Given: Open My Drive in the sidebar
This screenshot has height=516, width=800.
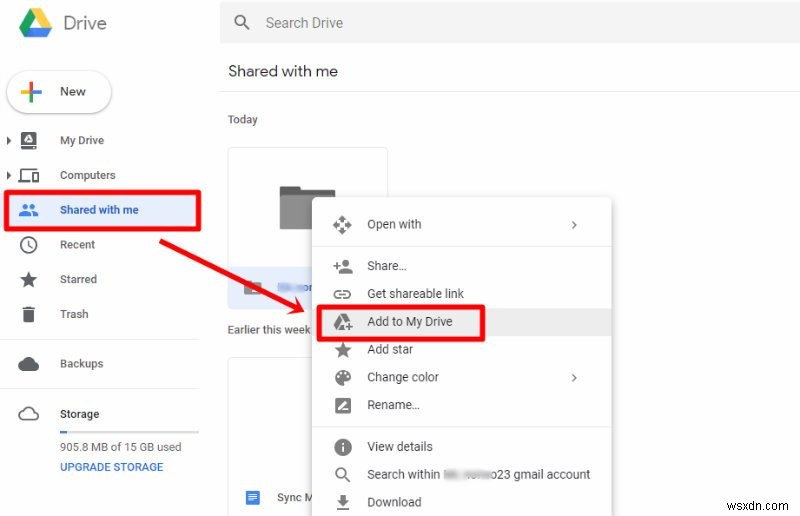Looking at the screenshot, I should click(x=82, y=140).
